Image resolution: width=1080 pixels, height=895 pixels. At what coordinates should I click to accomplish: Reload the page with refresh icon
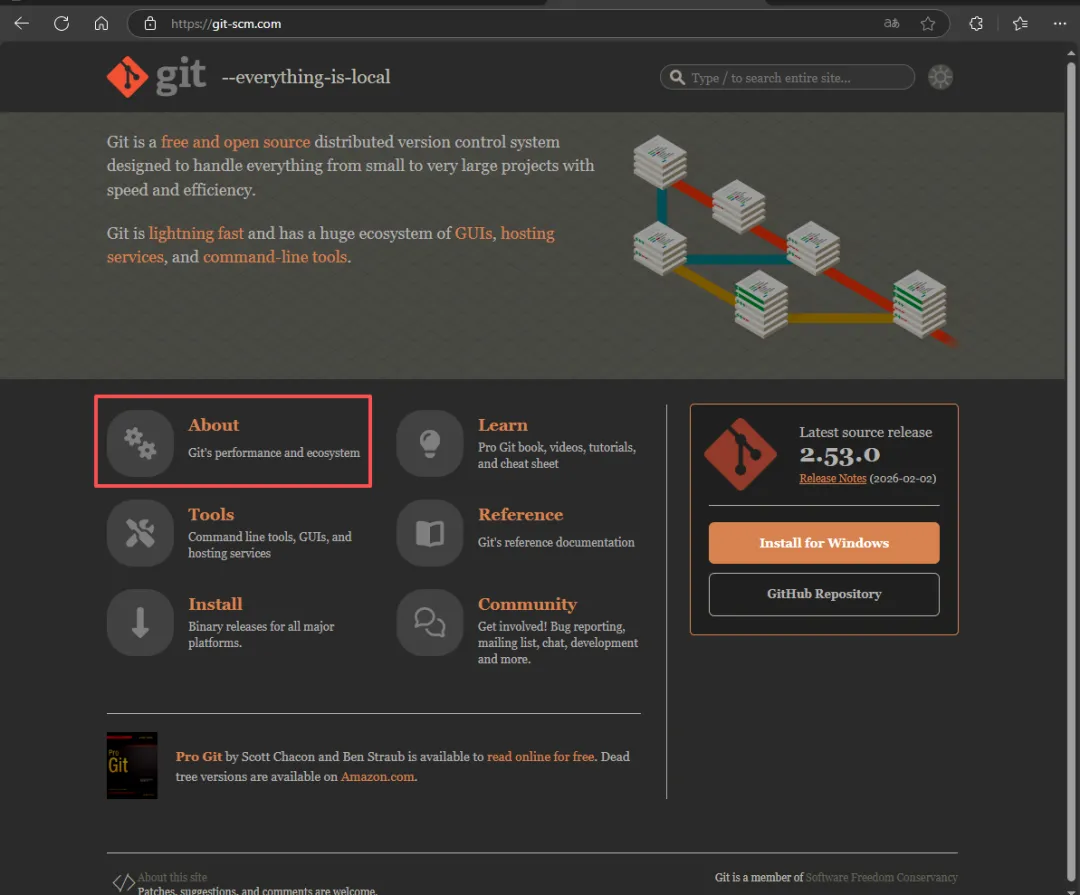[x=61, y=23]
